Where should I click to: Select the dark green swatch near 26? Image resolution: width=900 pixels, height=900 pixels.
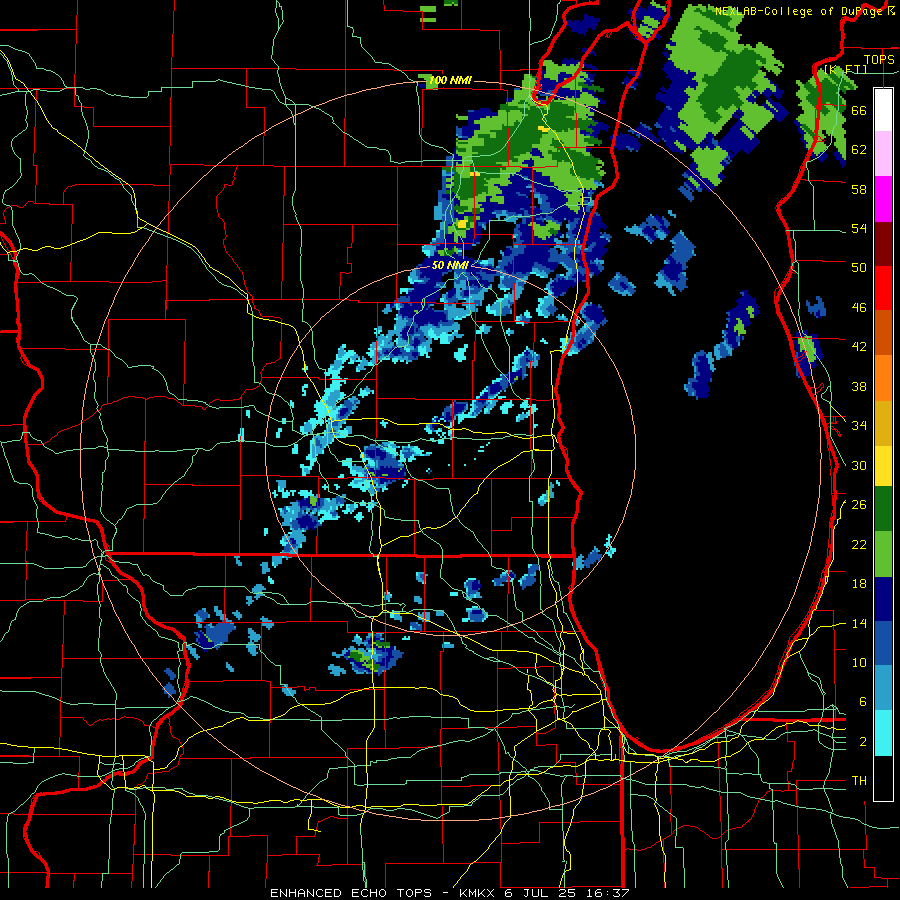pos(883,509)
